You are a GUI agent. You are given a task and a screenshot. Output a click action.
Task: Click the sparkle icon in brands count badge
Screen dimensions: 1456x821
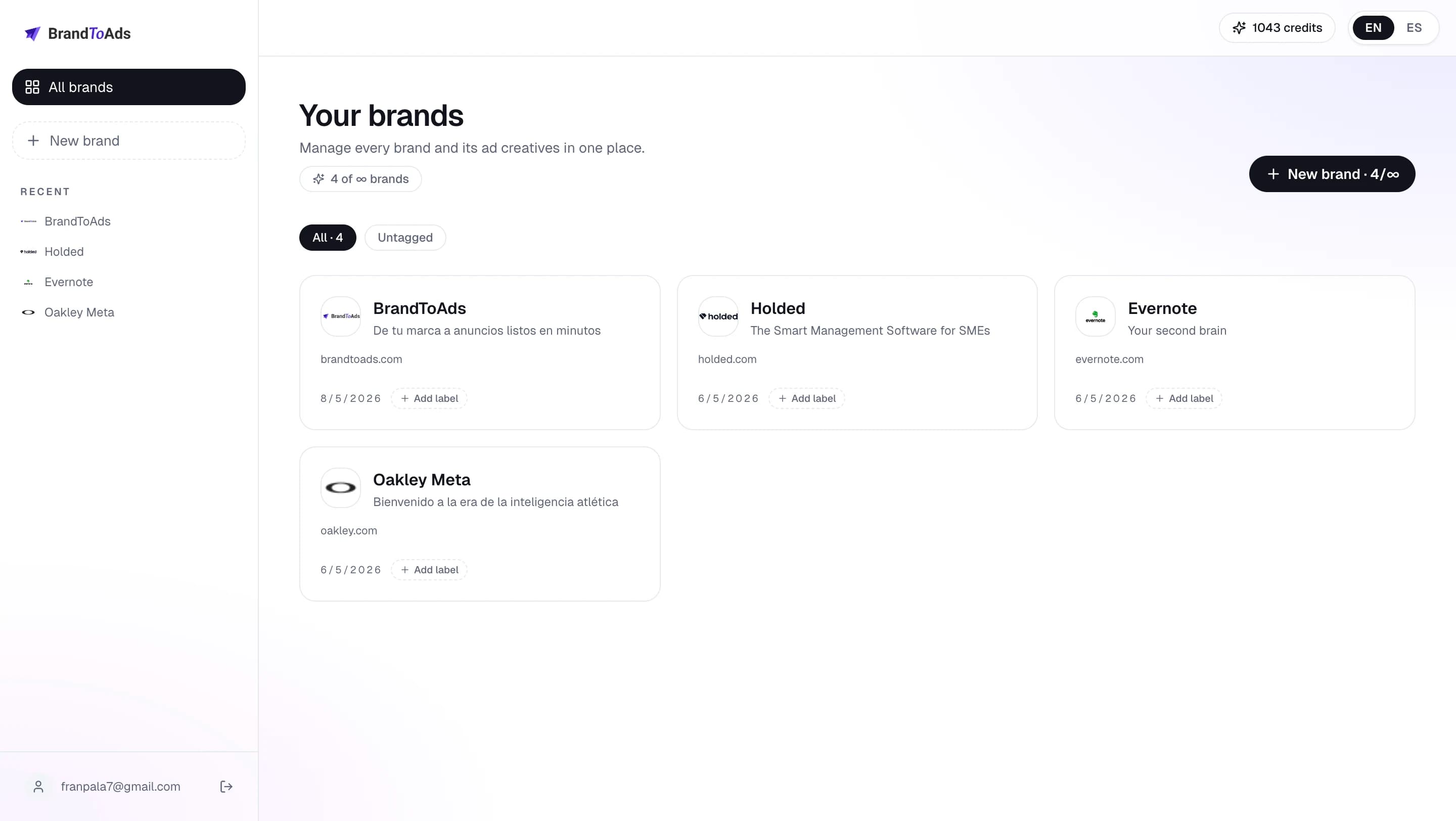coord(319,179)
